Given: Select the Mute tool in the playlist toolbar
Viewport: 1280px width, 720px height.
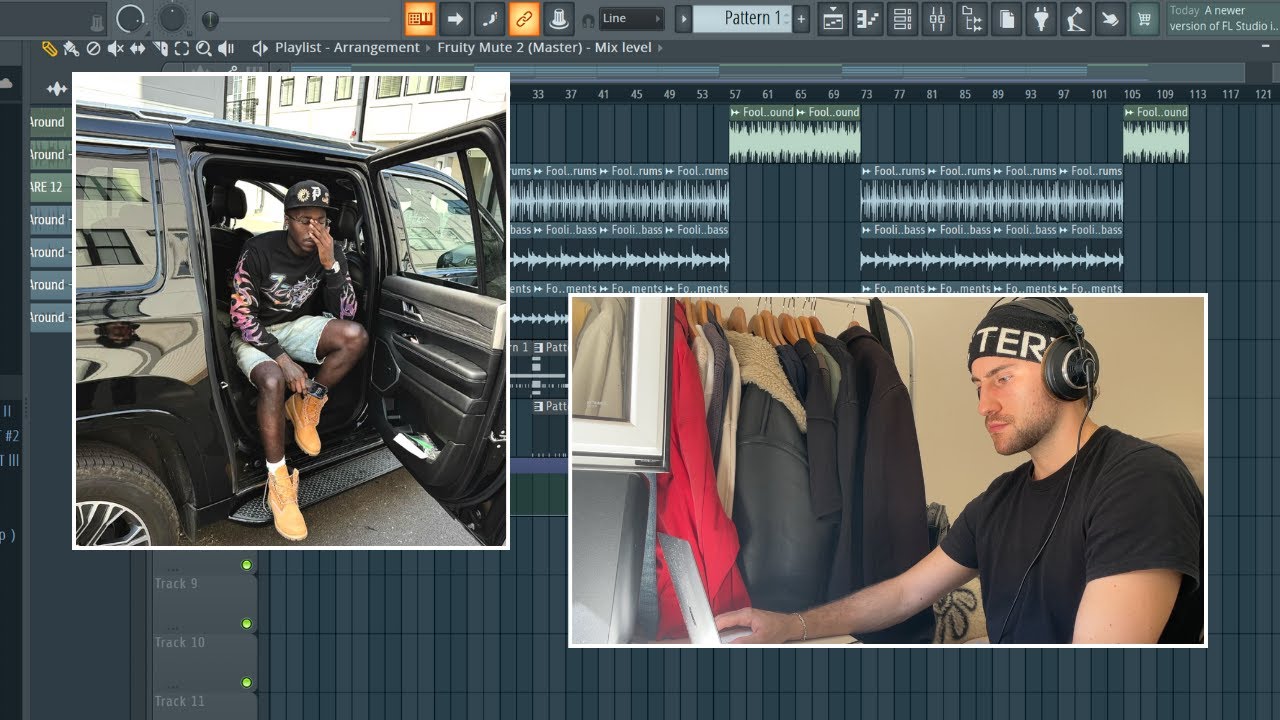Looking at the screenshot, I should coord(115,48).
